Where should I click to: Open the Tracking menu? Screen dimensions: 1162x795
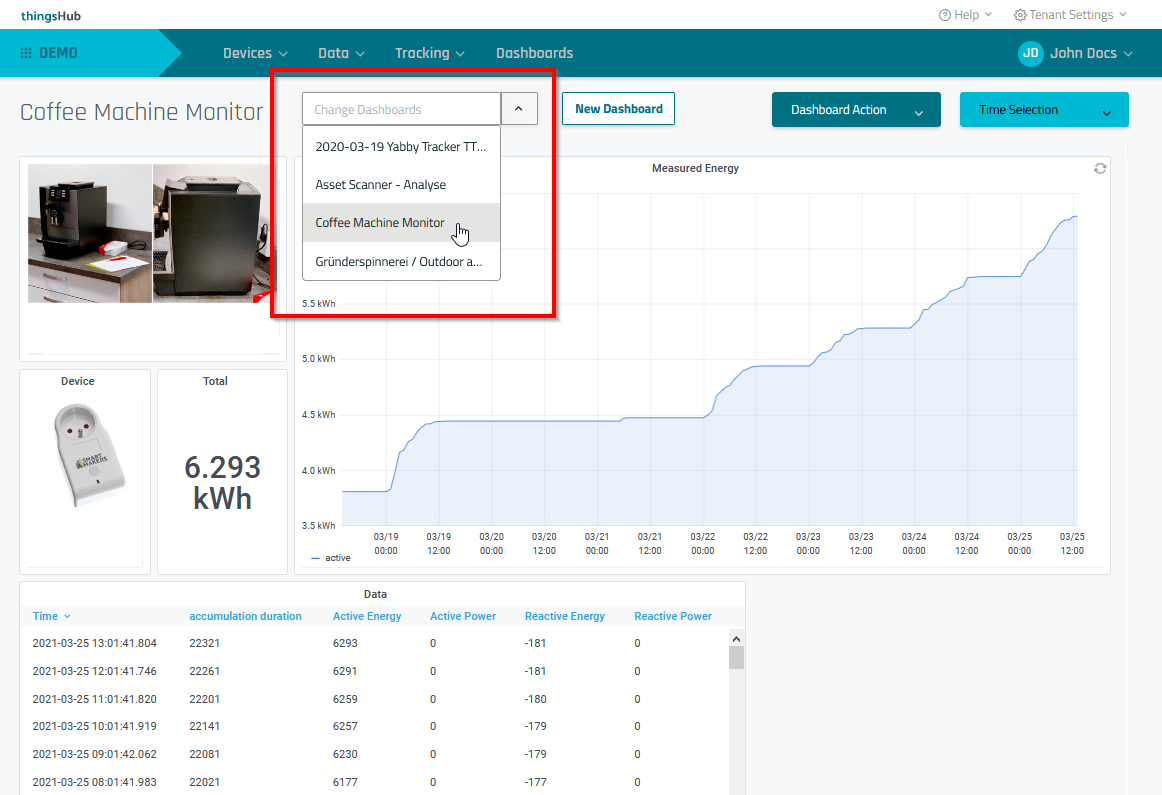click(430, 53)
